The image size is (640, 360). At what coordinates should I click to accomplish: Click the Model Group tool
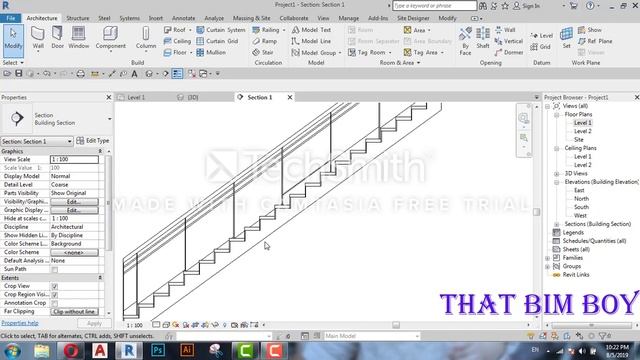(x=314, y=53)
